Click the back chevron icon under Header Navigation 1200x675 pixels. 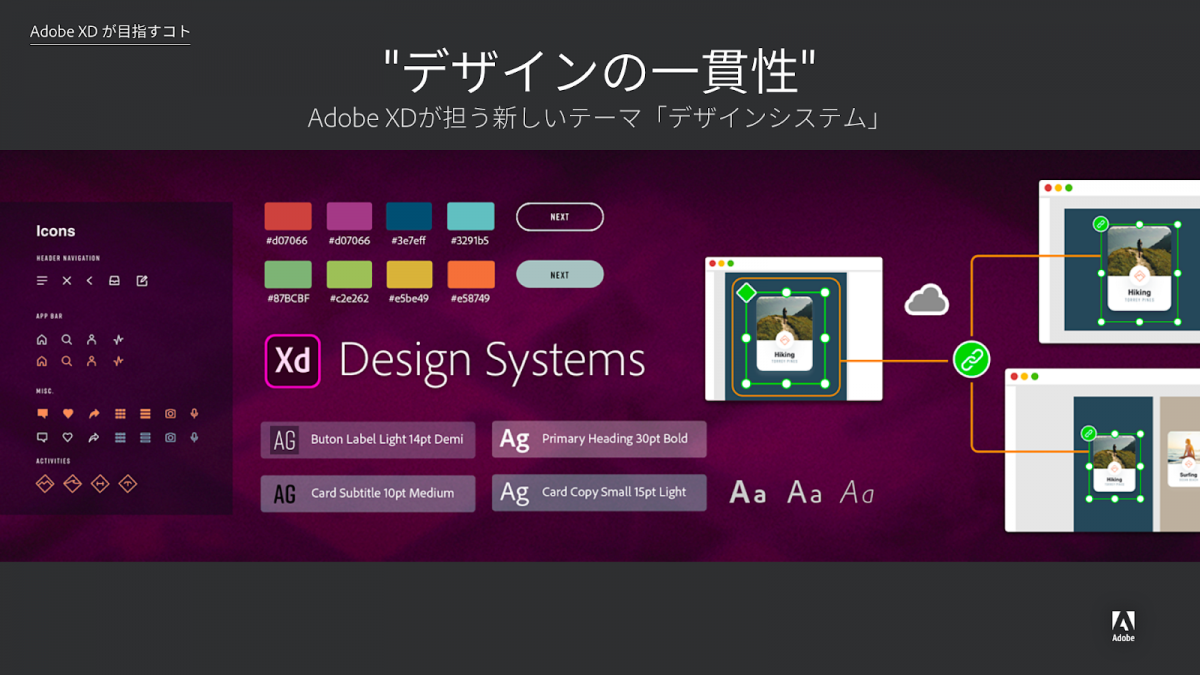coord(89,281)
